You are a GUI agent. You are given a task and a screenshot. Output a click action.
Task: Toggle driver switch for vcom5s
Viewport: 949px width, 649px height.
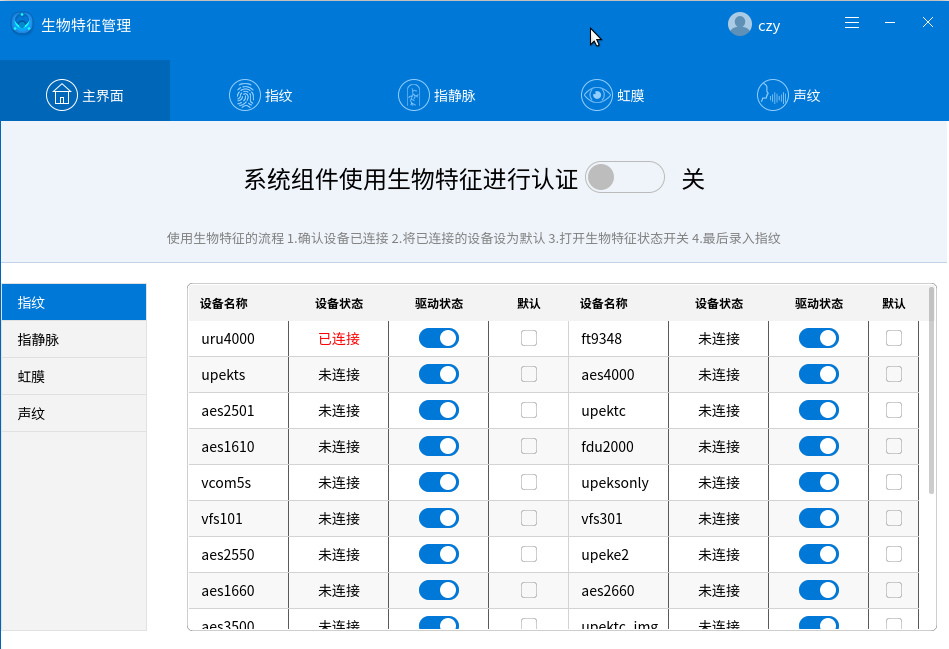[x=439, y=482]
